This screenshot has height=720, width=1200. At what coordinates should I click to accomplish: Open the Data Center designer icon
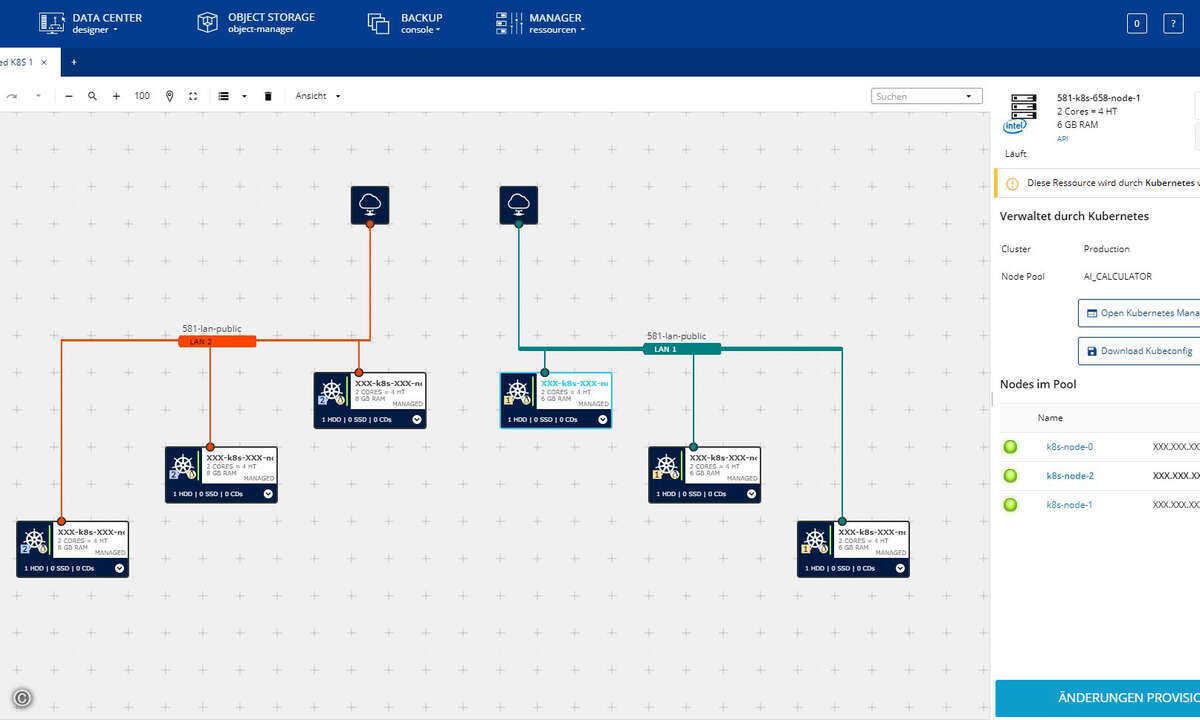[x=51, y=23]
